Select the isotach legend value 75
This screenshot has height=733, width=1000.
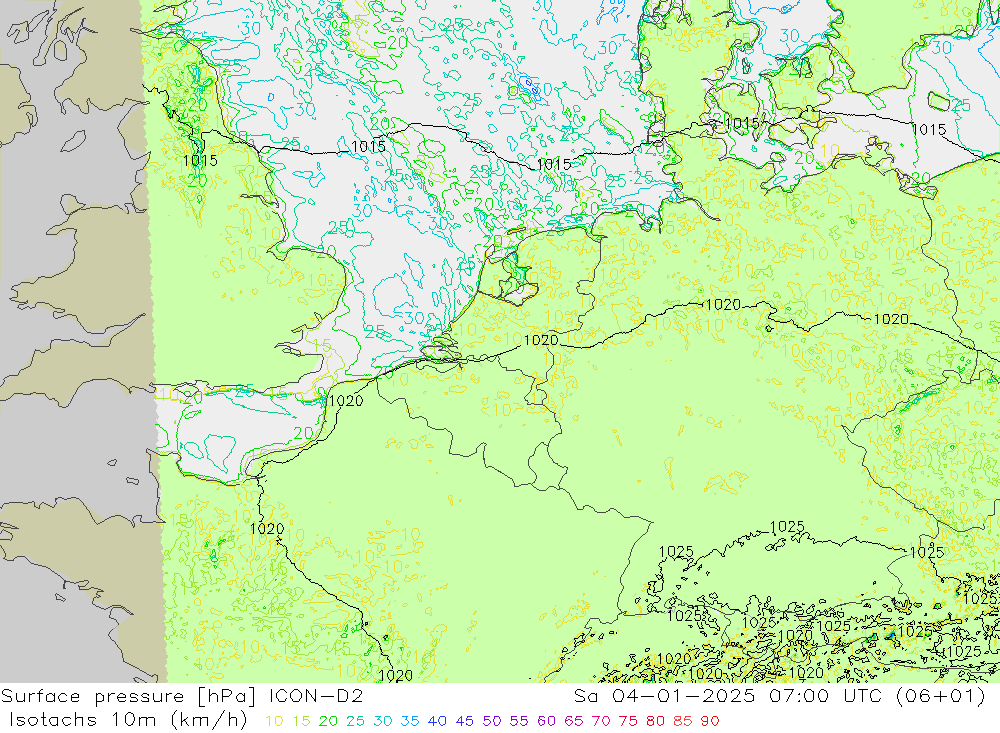point(628,722)
